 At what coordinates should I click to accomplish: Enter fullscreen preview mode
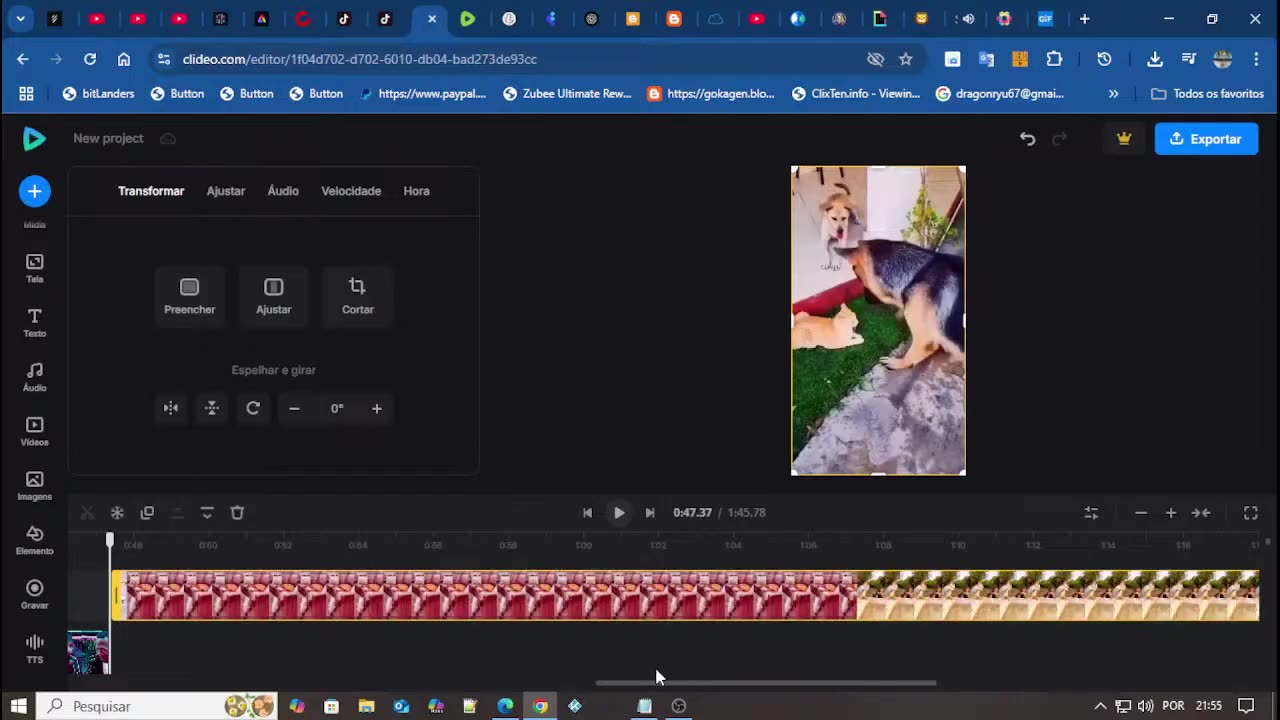click(x=1250, y=513)
